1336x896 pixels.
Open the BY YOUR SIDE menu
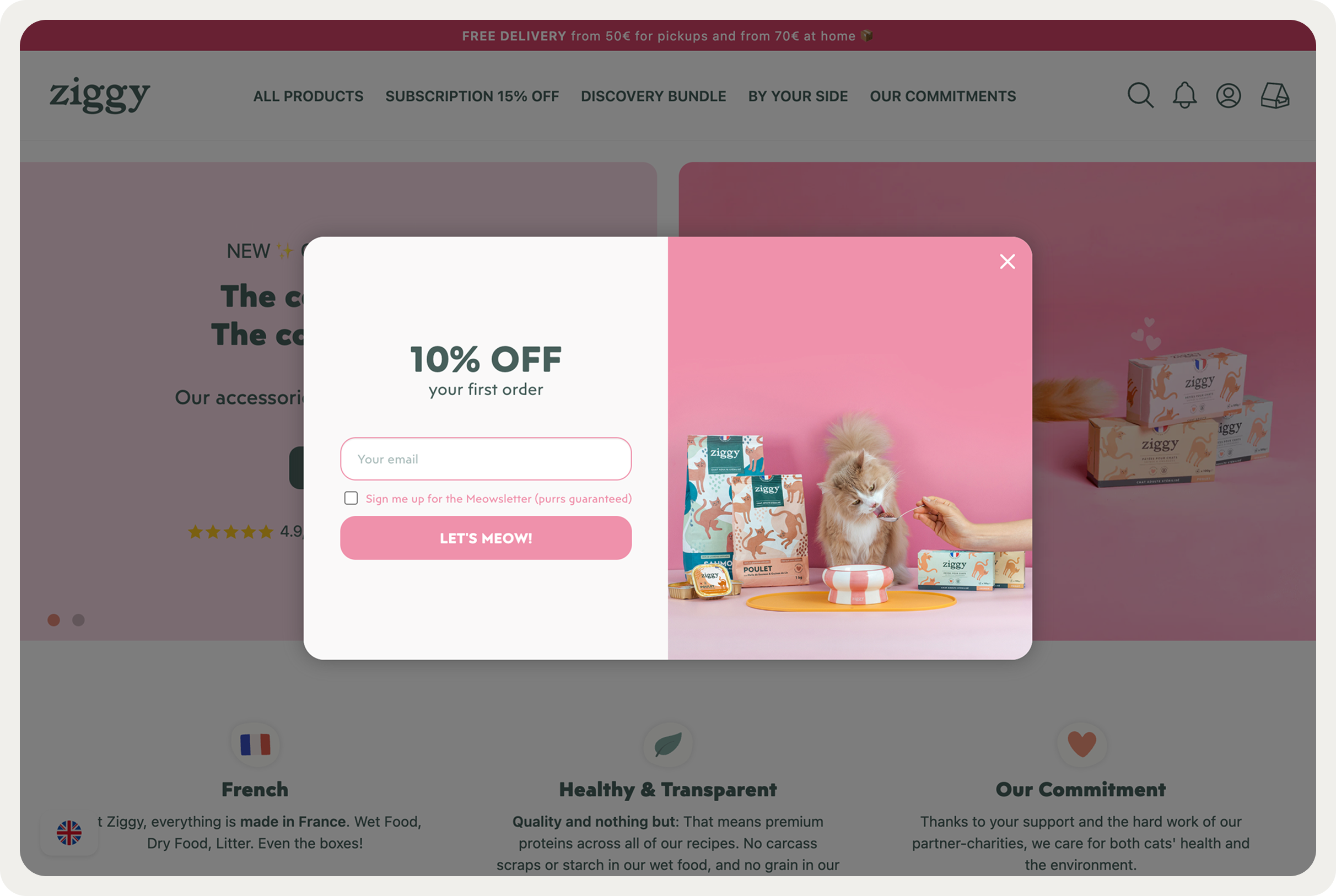coord(798,96)
